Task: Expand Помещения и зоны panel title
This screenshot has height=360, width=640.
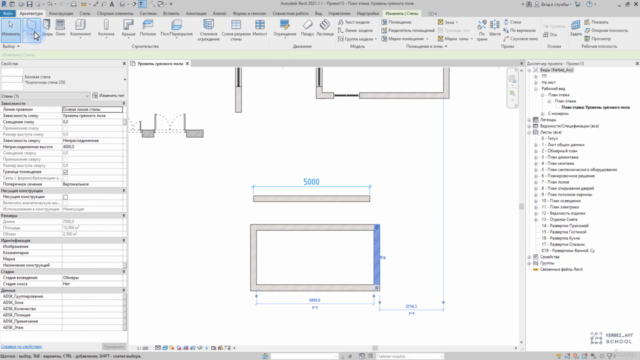Action: (427, 47)
